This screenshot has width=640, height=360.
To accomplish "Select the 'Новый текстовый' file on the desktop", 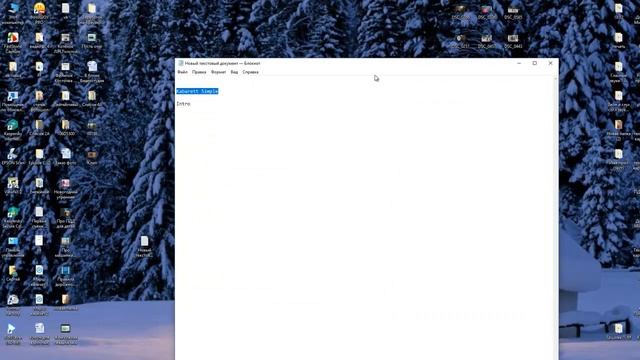I will (x=144, y=247).
